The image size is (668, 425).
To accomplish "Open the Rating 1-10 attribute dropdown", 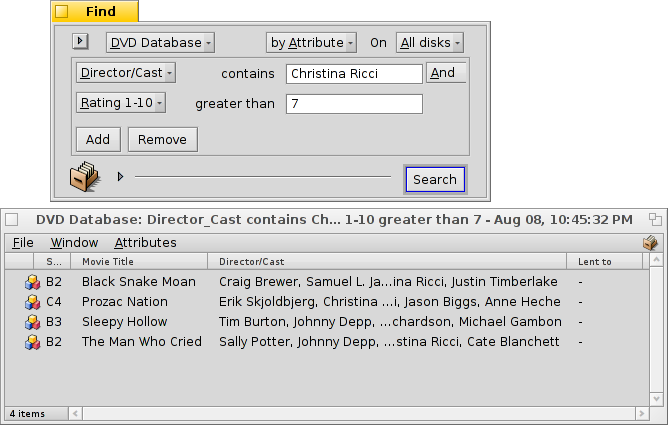I will pyautogui.click(x=121, y=103).
